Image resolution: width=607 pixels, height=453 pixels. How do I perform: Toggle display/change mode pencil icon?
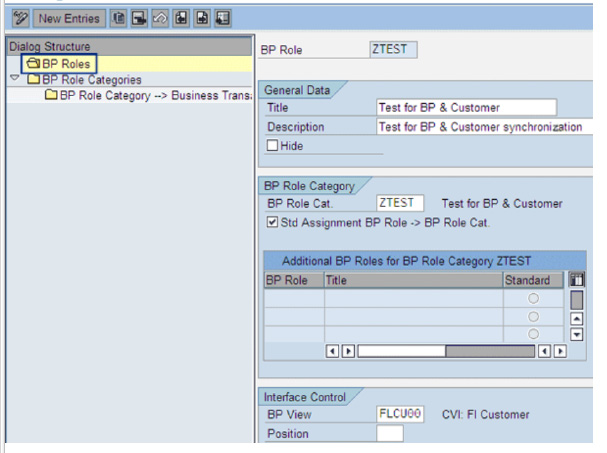(21, 18)
